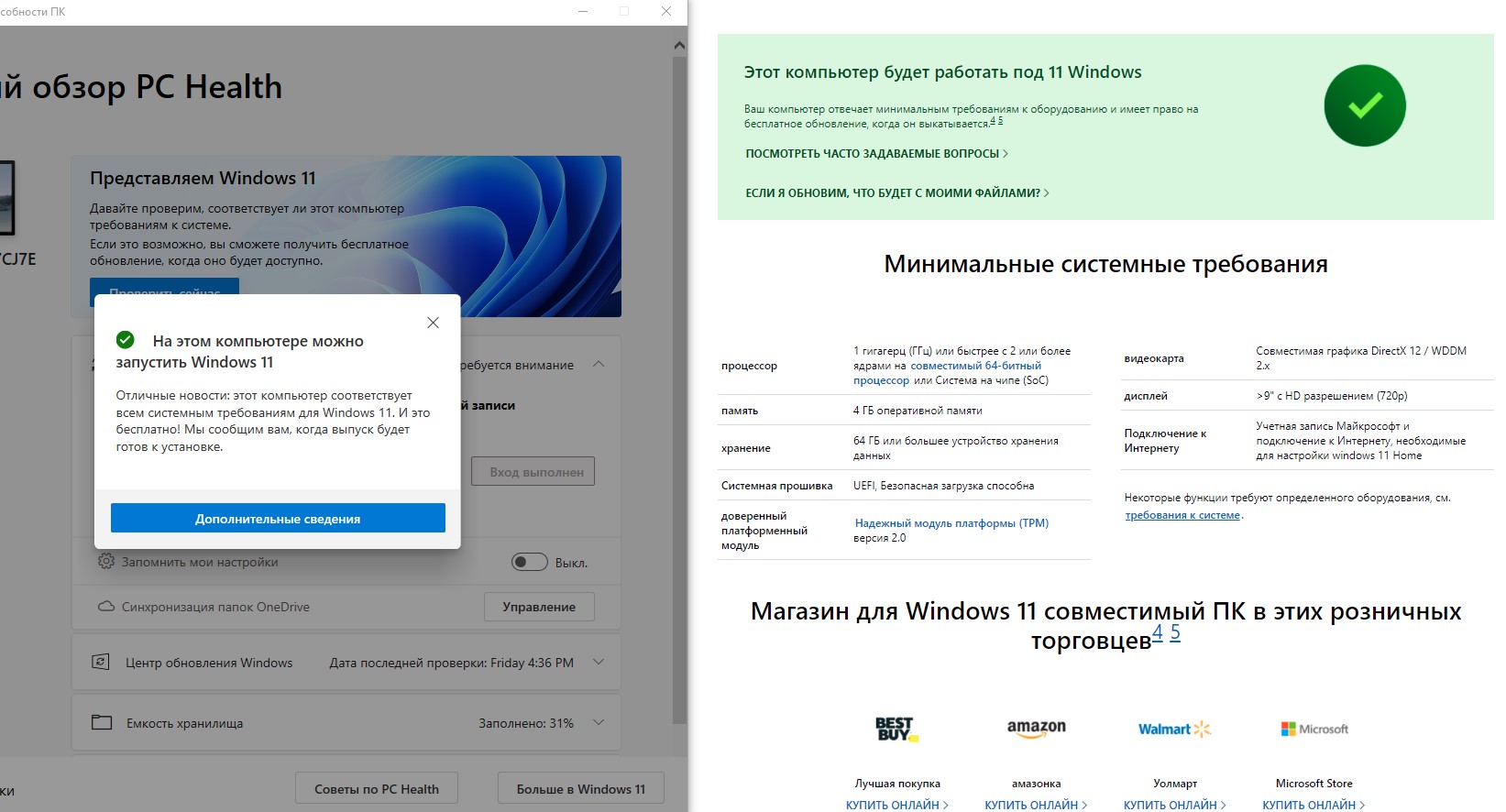1506x812 pixels.
Task: Expand Центр обновления Windows section
Action: [x=599, y=662]
